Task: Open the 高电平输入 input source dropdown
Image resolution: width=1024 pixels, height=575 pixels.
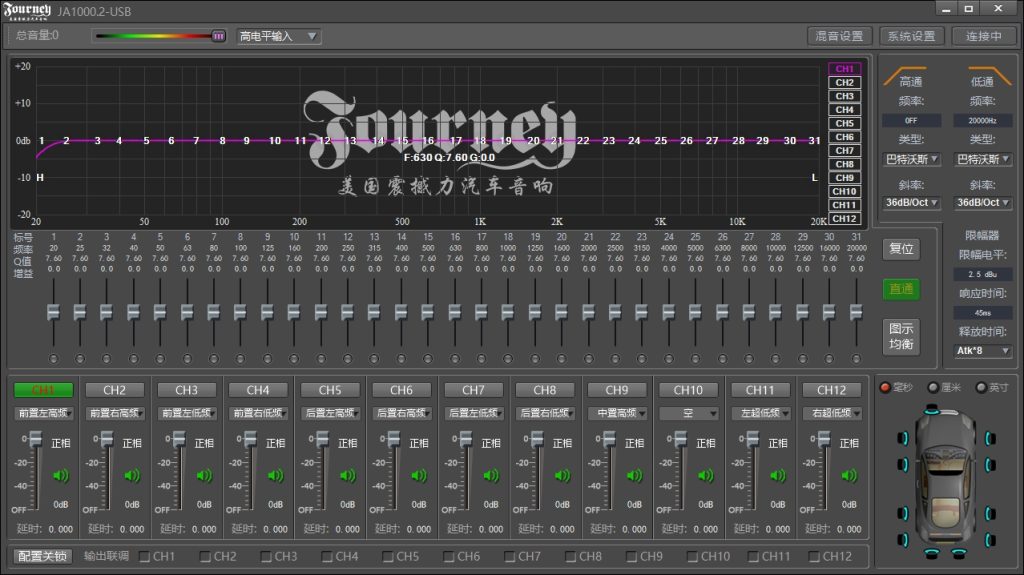Action: click(279, 36)
